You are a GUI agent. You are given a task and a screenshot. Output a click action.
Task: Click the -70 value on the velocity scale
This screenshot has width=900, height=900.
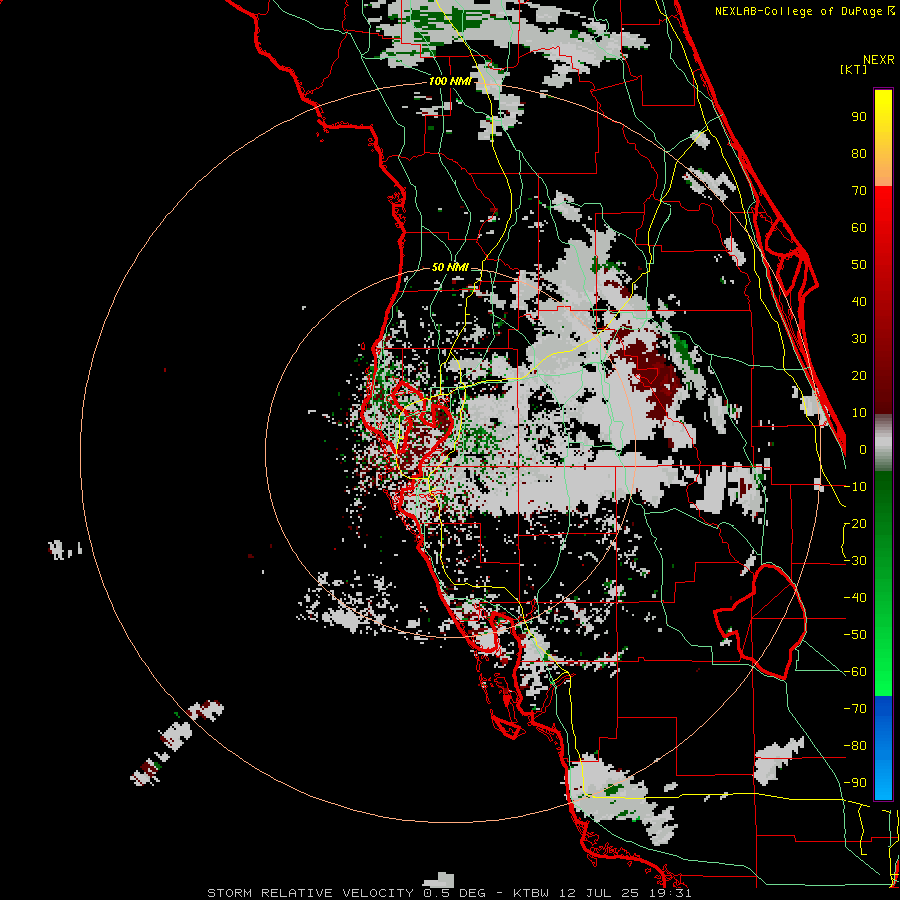point(855,709)
